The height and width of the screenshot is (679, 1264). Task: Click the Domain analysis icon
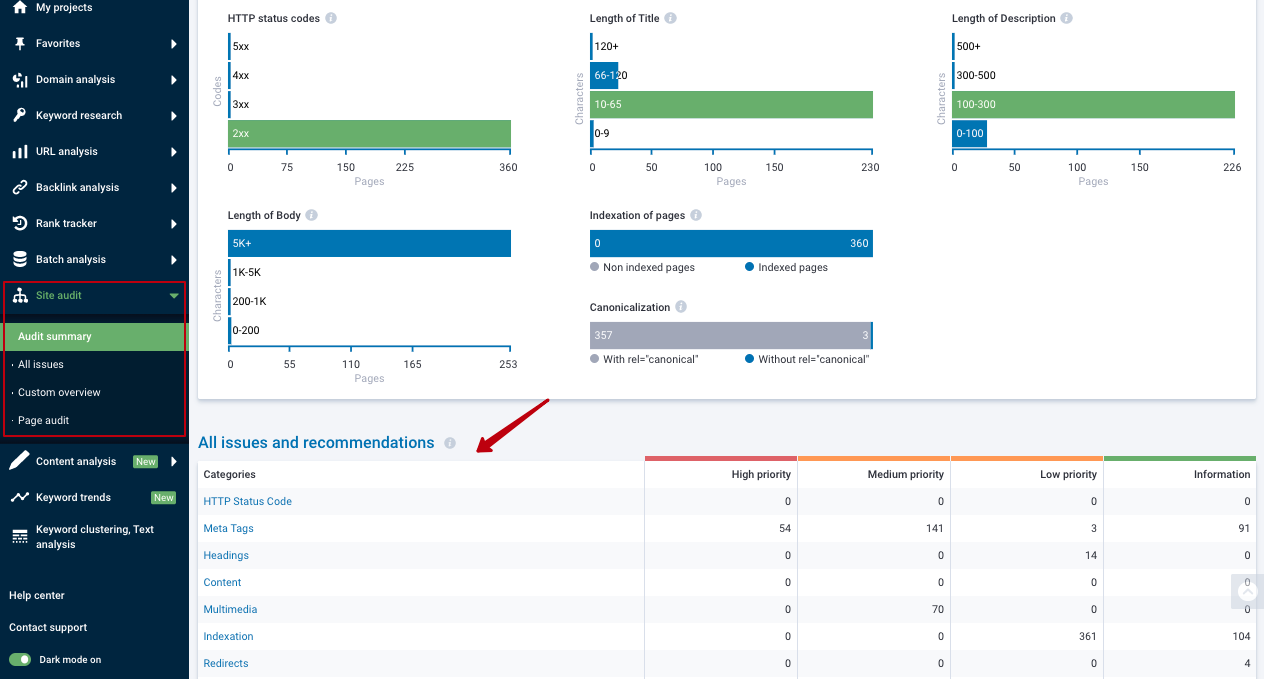[19, 79]
